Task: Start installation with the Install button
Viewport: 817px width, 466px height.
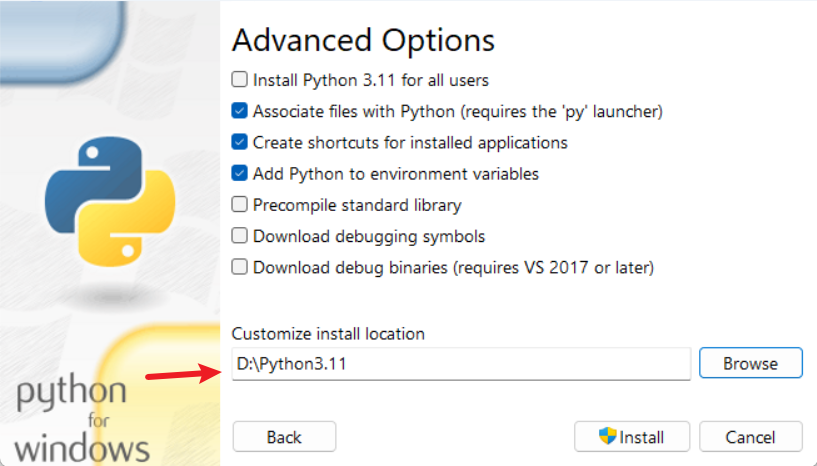Action: tap(630, 437)
